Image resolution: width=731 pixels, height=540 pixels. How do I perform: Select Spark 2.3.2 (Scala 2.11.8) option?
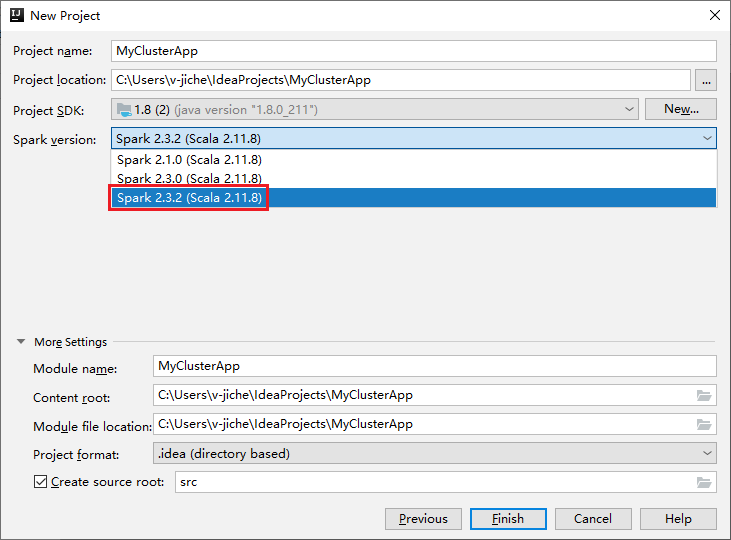click(x=414, y=198)
